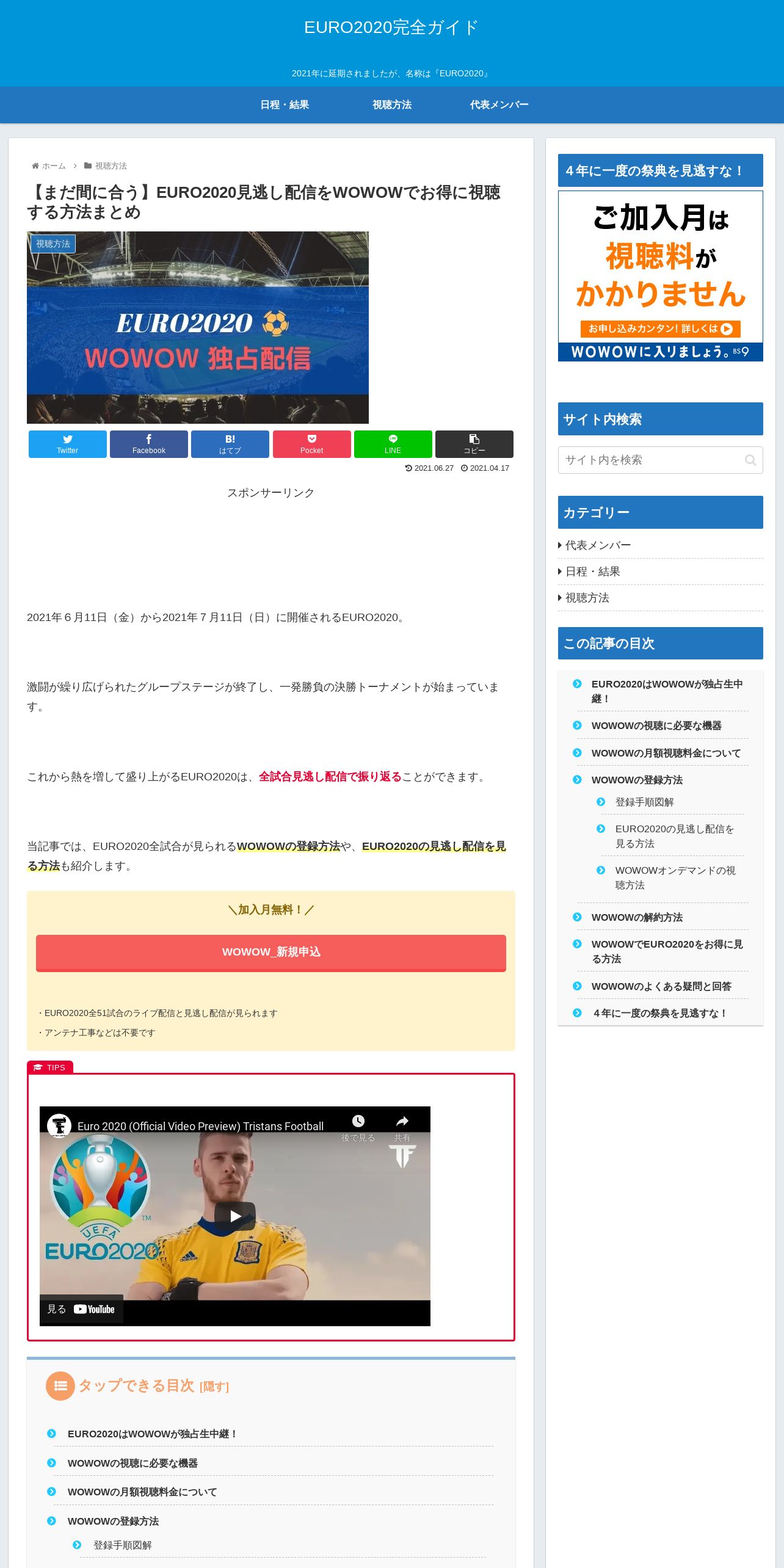
Task: Sidebar TOC: go to WOWOWの登録方法
Action: (x=637, y=780)
